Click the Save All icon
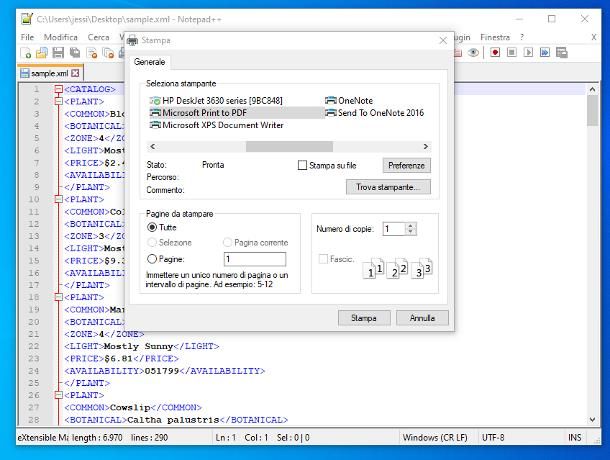This screenshot has height=460, width=610. pos(75,53)
